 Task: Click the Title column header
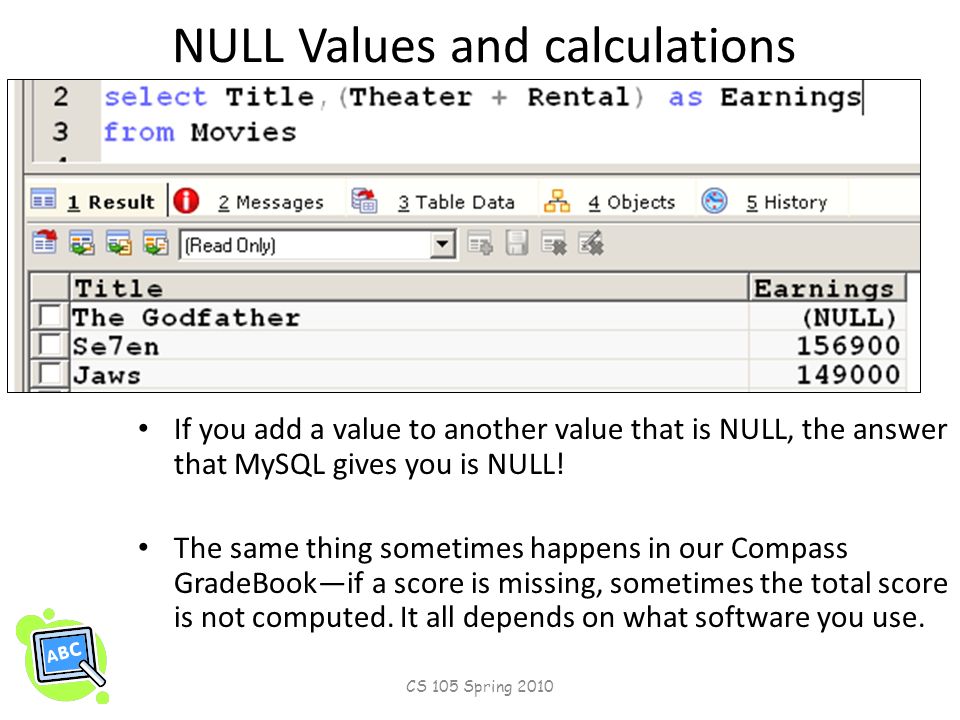click(x=409, y=288)
